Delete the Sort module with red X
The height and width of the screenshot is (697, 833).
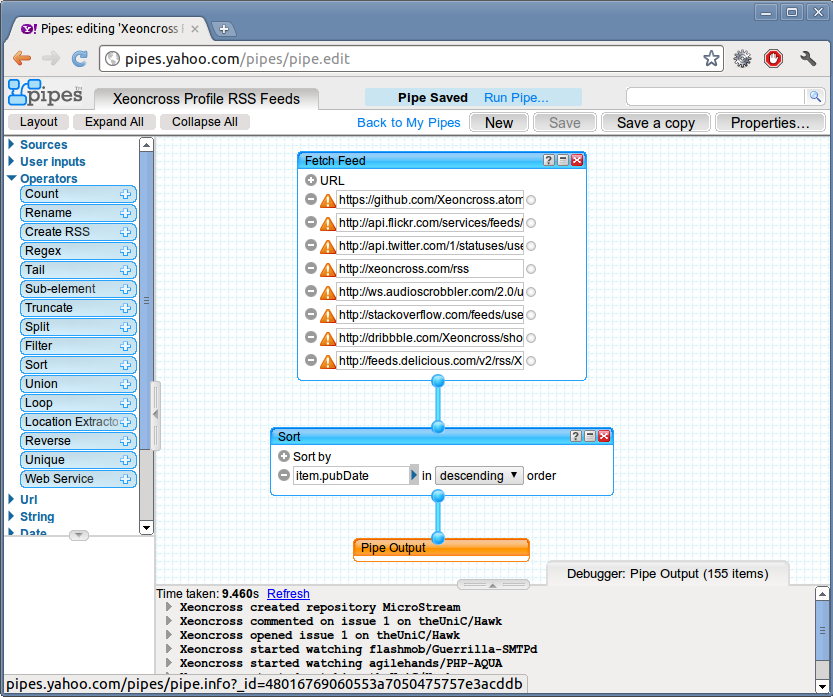coord(604,436)
